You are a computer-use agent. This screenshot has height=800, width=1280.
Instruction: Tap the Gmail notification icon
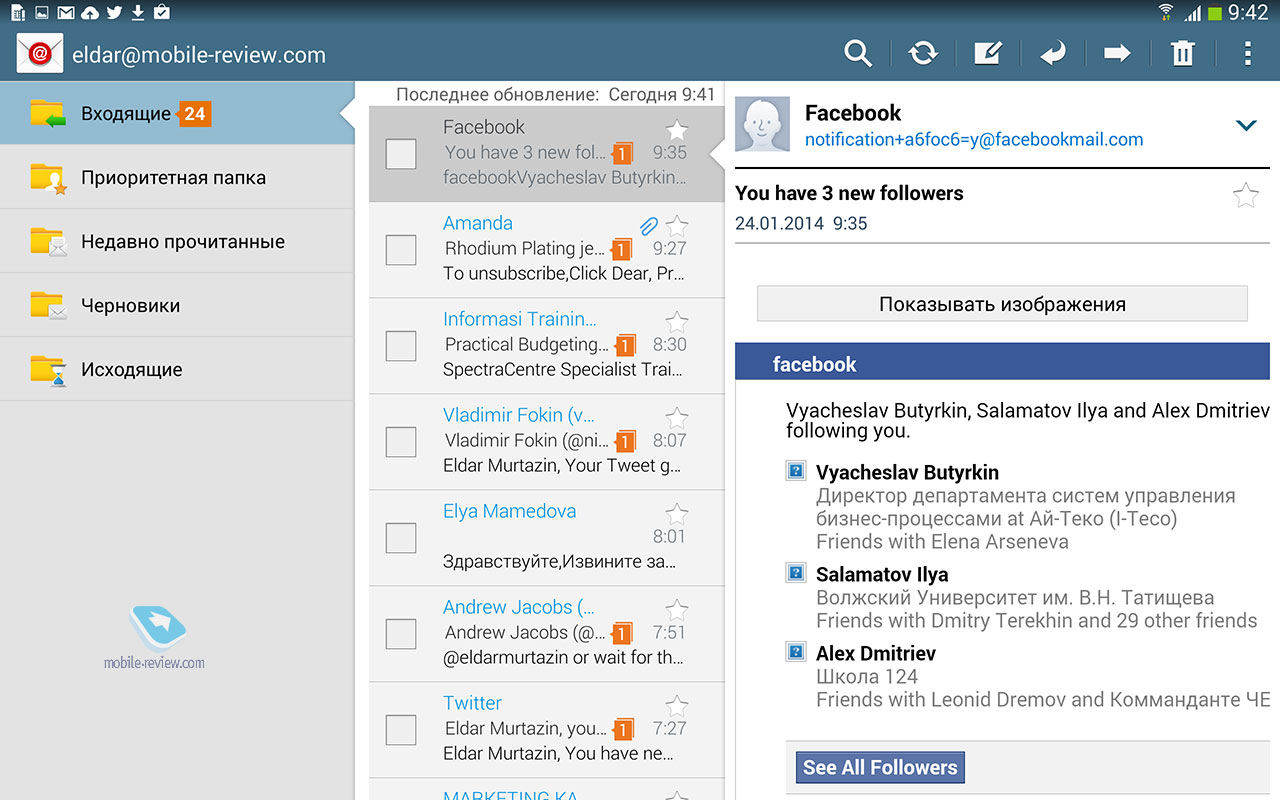[66, 13]
